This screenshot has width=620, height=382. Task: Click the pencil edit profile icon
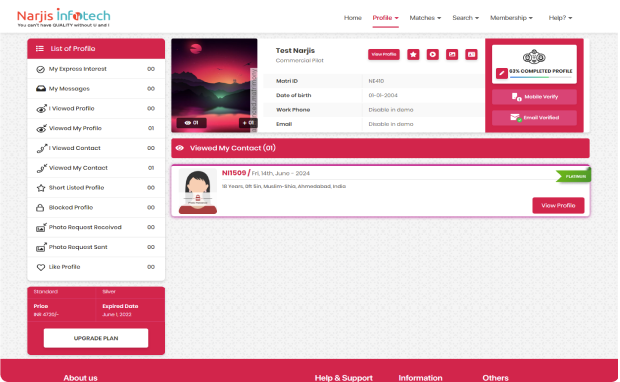501,73
